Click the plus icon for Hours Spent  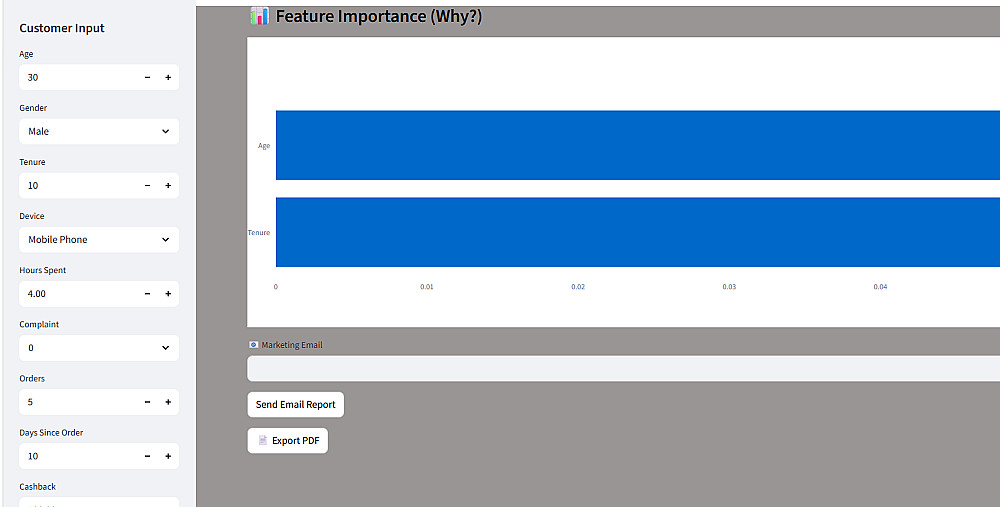pyautogui.click(x=168, y=294)
